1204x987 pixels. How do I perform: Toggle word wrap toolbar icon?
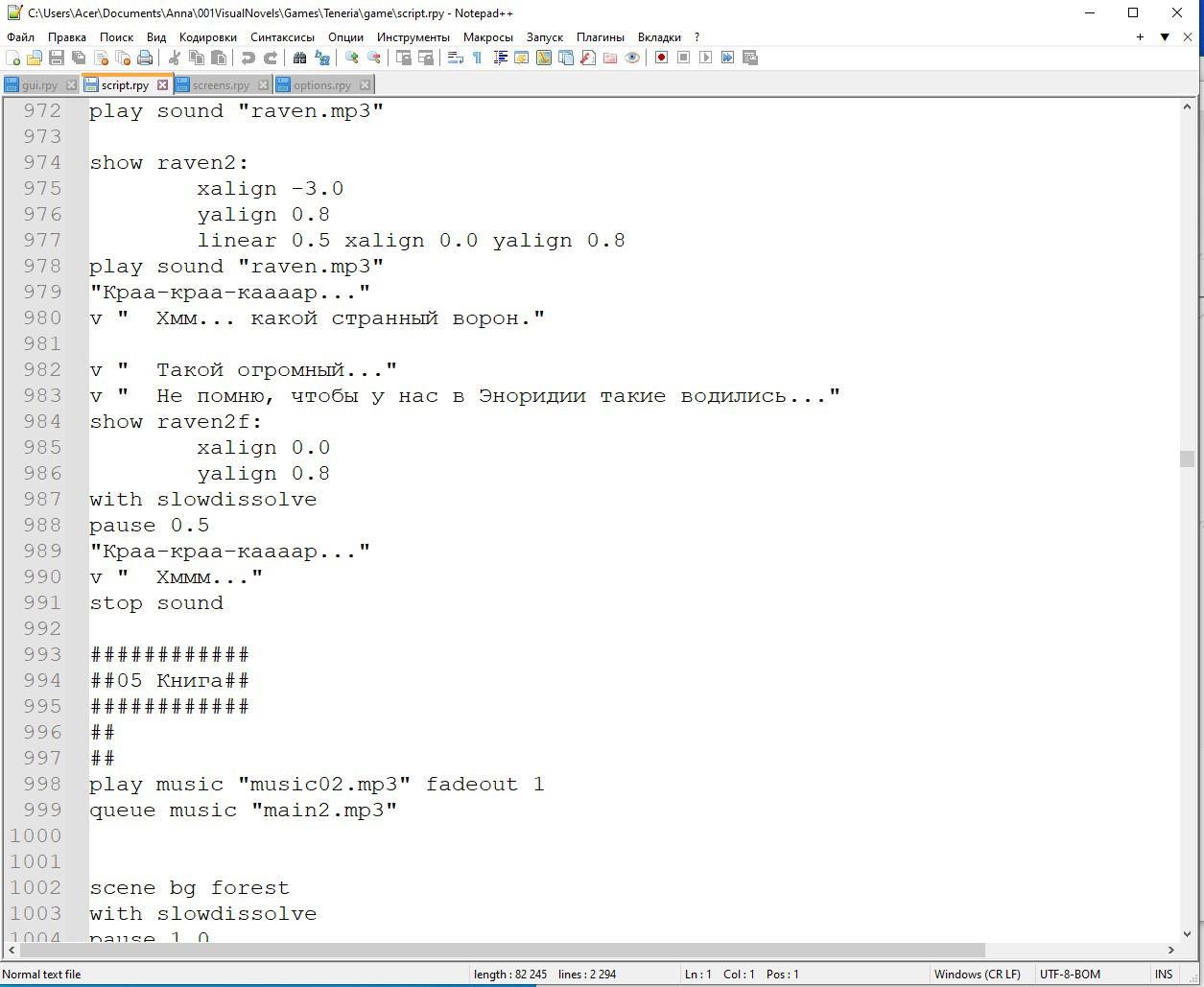[456, 58]
